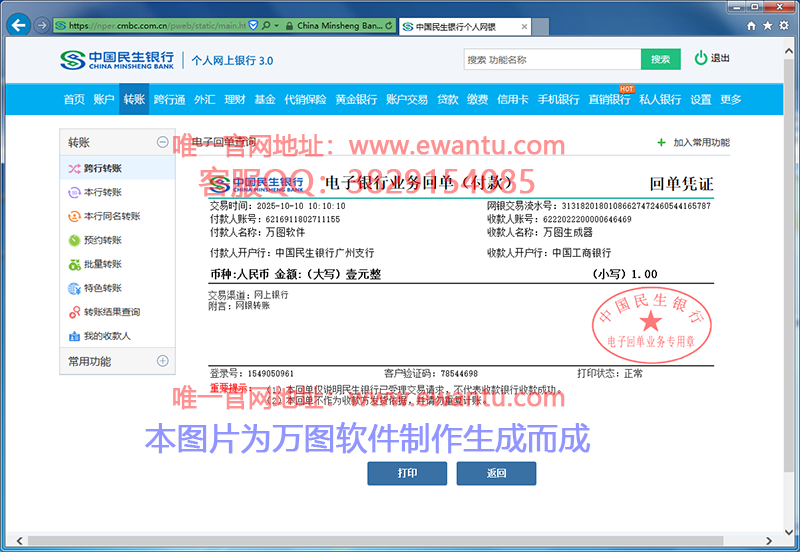Click the 特色转账 icon
The height and width of the screenshot is (552, 800).
pyautogui.click(x=74, y=288)
